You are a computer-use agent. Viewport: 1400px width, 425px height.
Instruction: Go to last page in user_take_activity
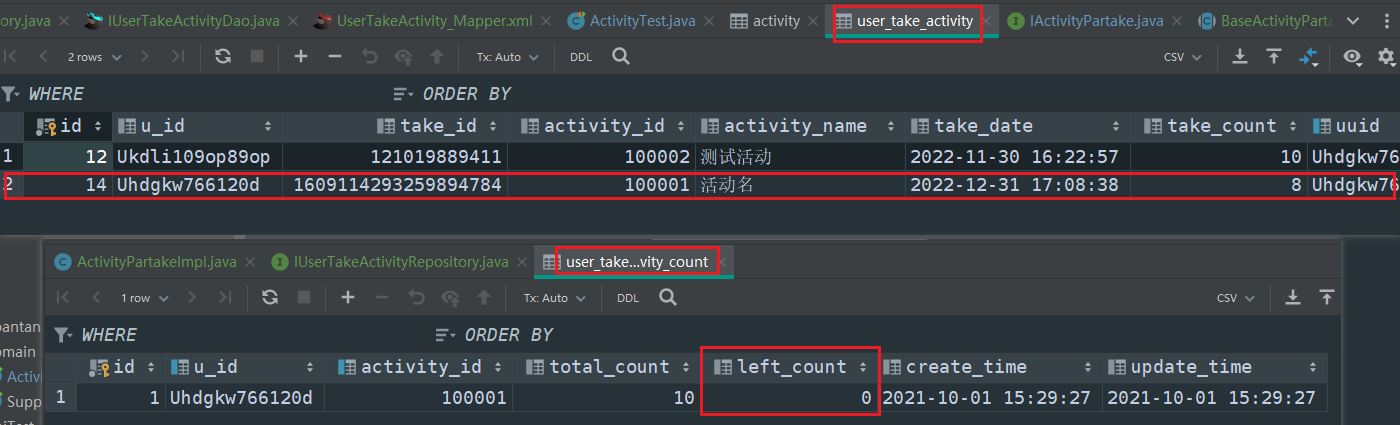(x=178, y=57)
